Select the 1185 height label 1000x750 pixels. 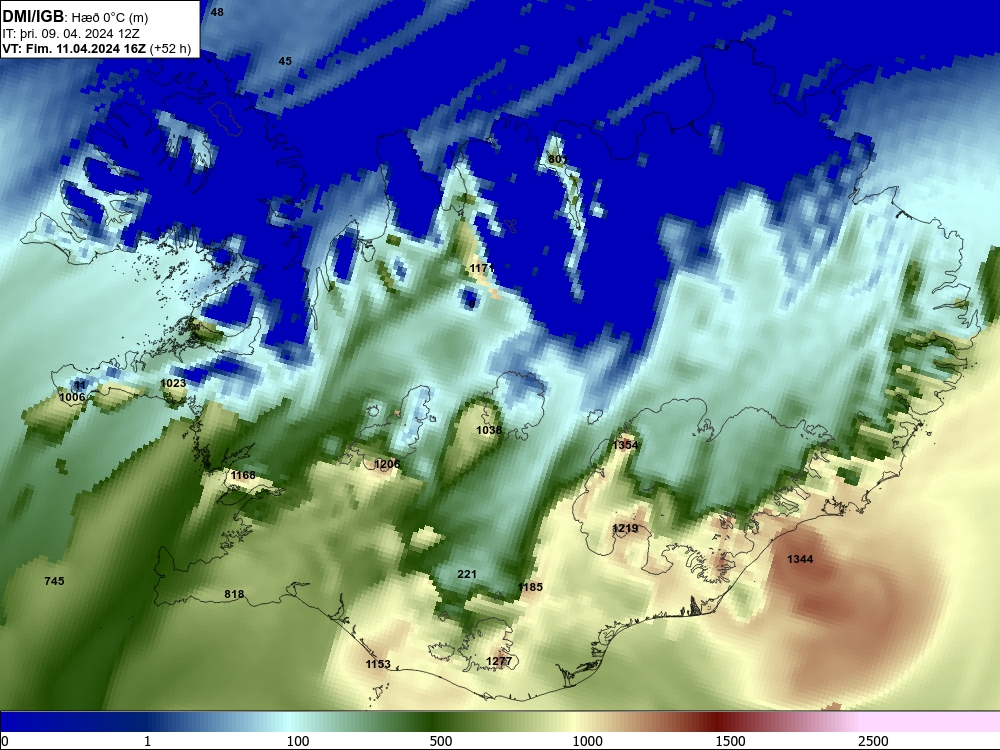coord(531,587)
